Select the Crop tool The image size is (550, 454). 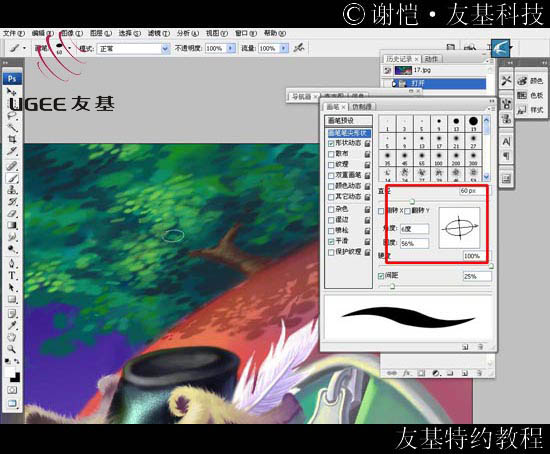12,139
